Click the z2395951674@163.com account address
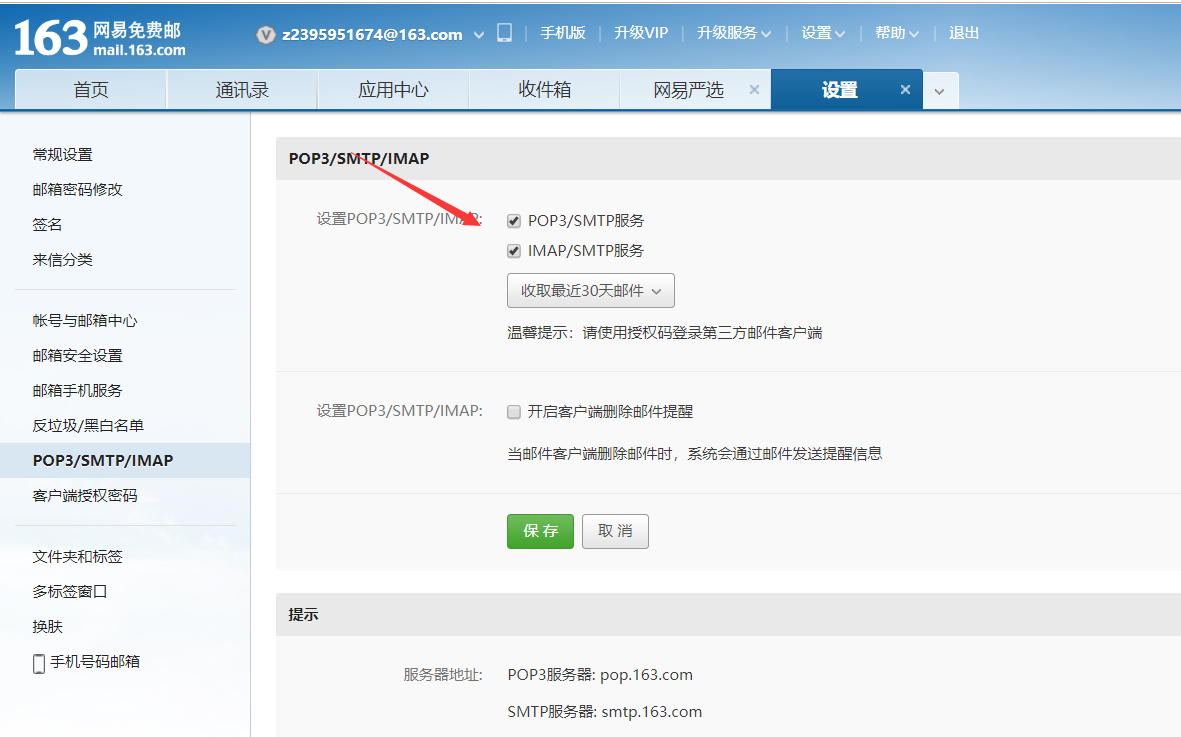The height and width of the screenshot is (737, 1181). click(372, 35)
